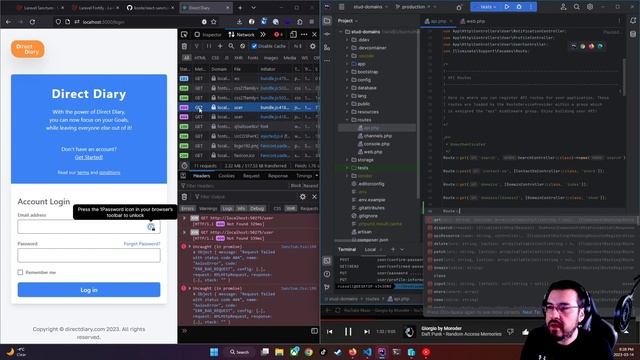Open the Terminal tool window icon in sidebar
Screen dimensions: 640x360
[x=327, y=260]
